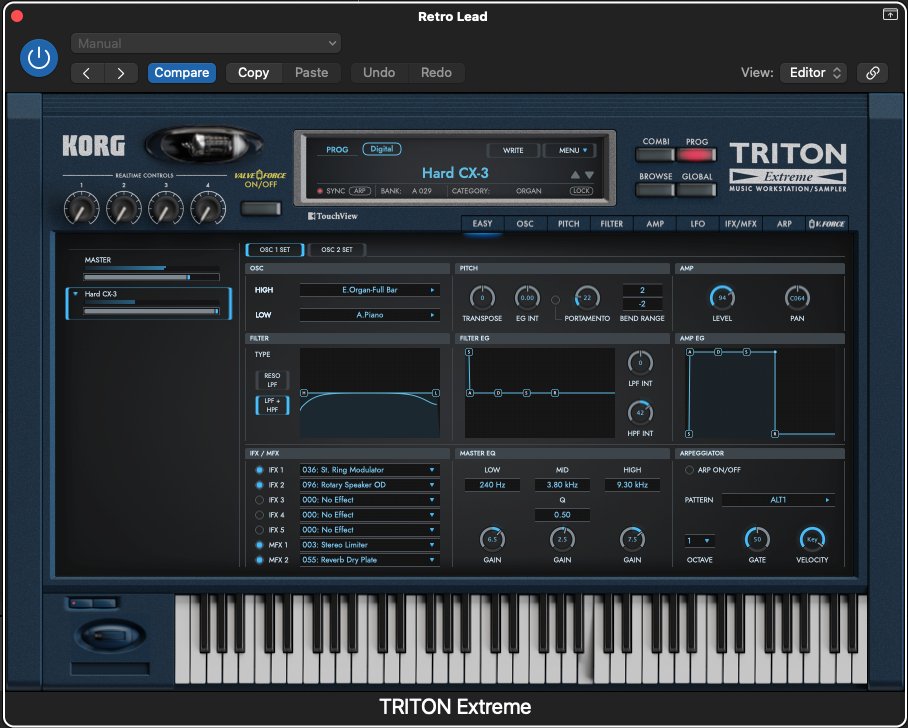Go to next preset with right arrow
The width and height of the screenshot is (908, 728).
[121, 73]
